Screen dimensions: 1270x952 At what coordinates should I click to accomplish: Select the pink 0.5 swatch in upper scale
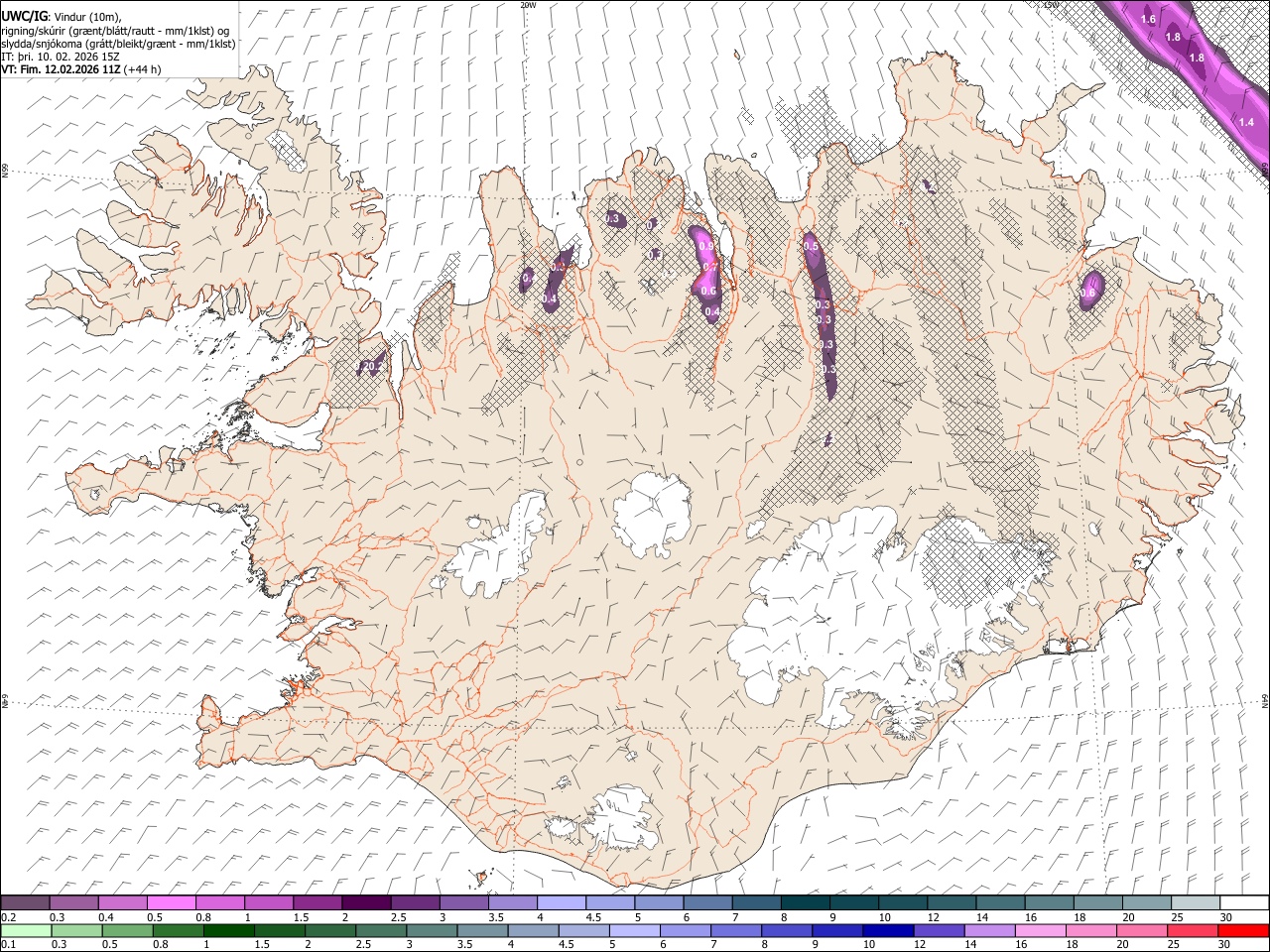pos(171,902)
